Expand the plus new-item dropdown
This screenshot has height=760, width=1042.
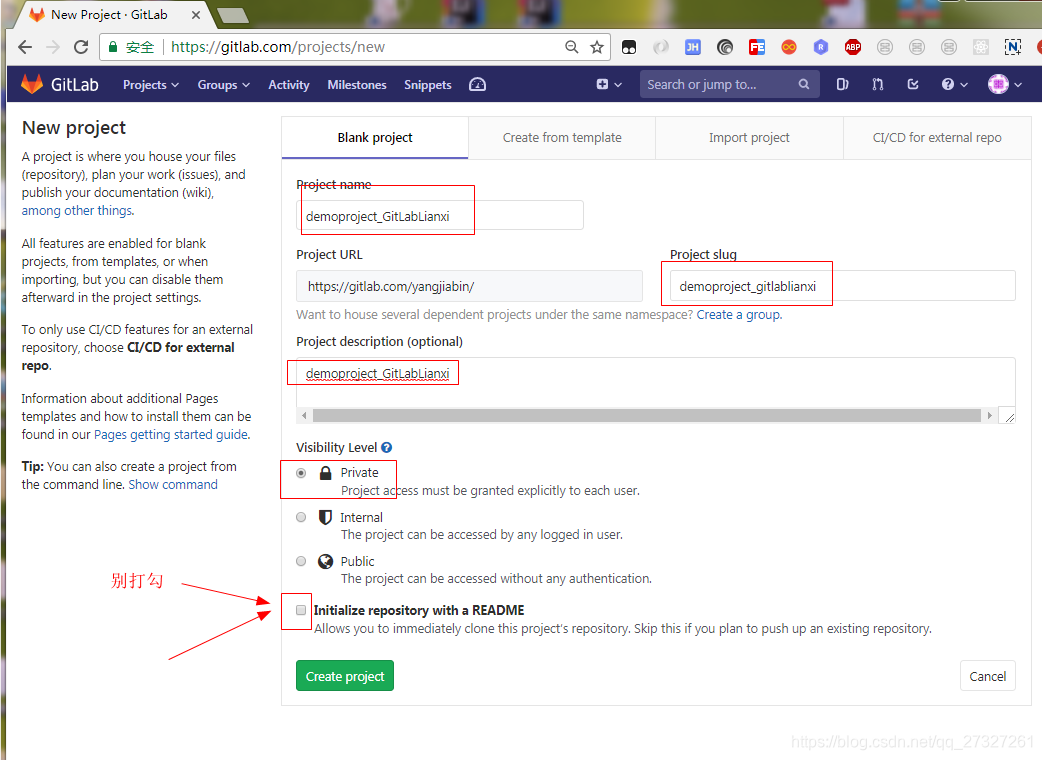[x=609, y=84]
